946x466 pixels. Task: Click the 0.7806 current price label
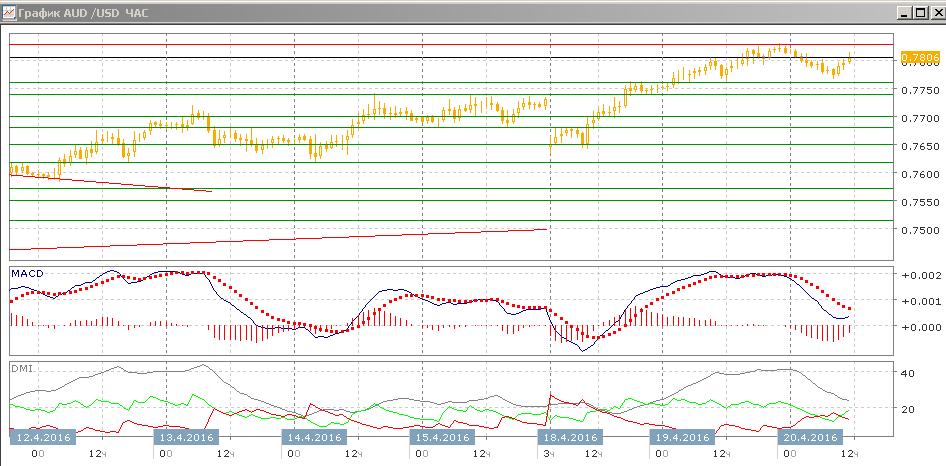coord(920,57)
